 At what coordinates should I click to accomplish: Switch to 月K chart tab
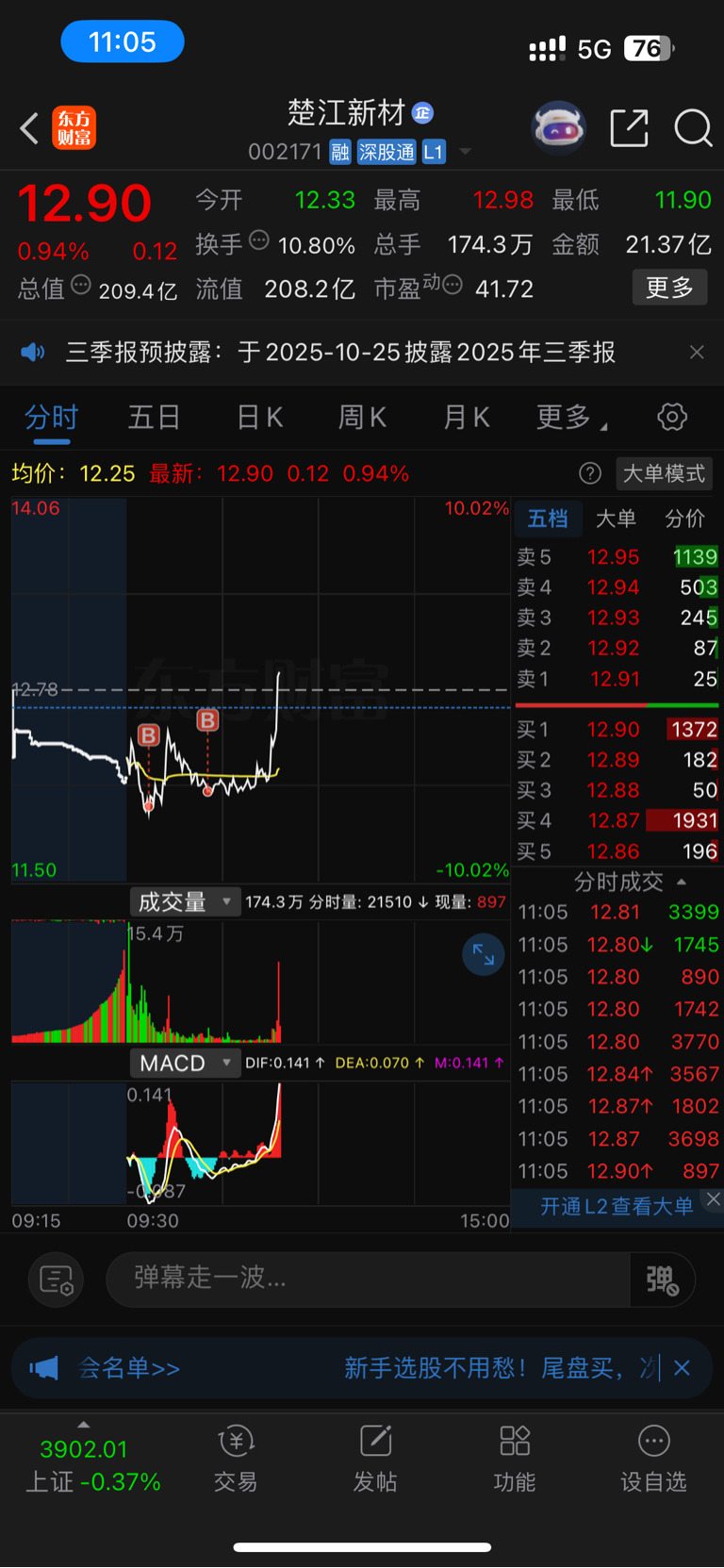pyautogui.click(x=467, y=417)
